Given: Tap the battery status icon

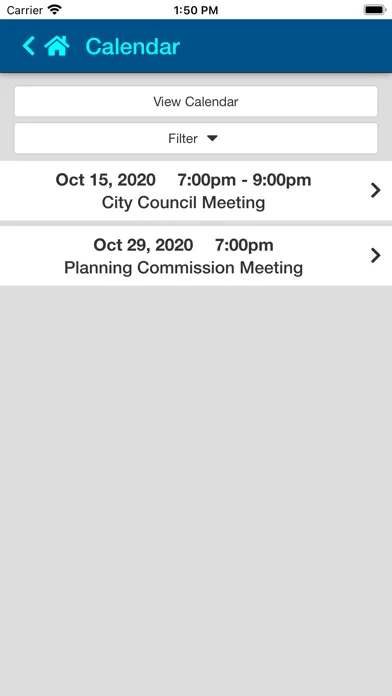Looking at the screenshot, I should click(375, 10).
